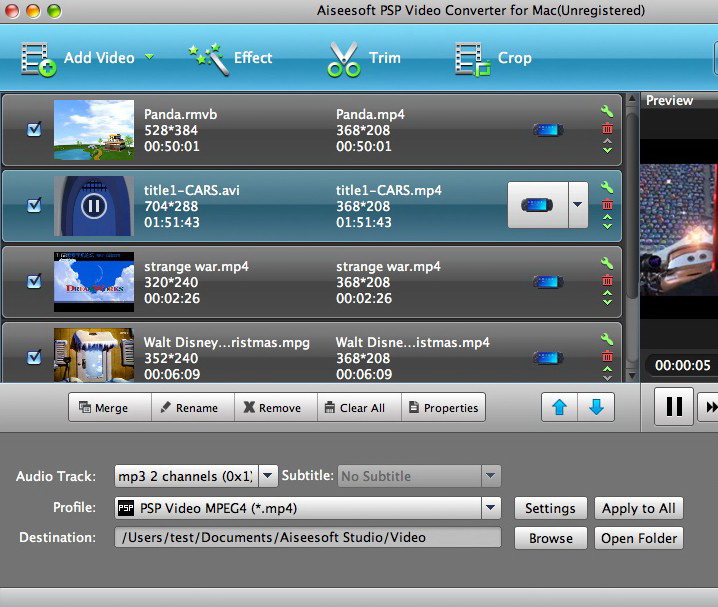Click PSP device icon on Walt Disney row

click(x=548, y=358)
